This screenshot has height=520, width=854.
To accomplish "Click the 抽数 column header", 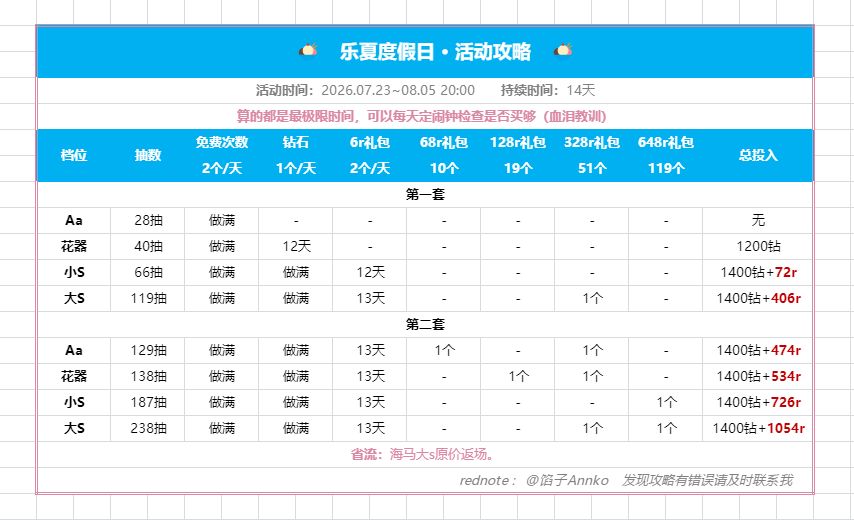I will (x=148, y=155).
